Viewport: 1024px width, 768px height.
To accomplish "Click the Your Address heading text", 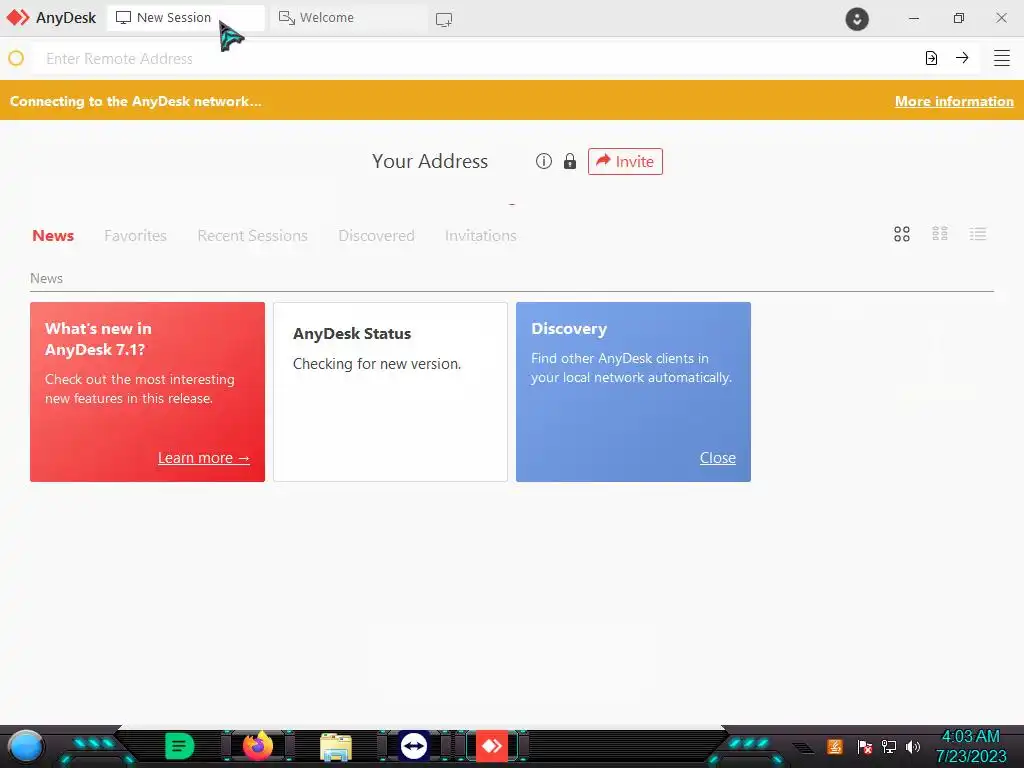I will (x=430, y=161).
